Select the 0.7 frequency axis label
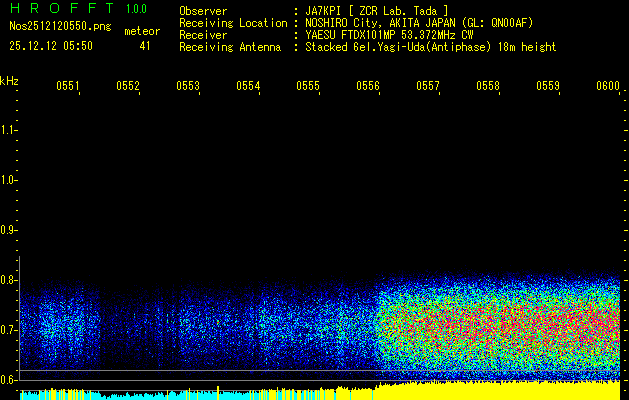This screenshot has width=629, height=400. 9,330
